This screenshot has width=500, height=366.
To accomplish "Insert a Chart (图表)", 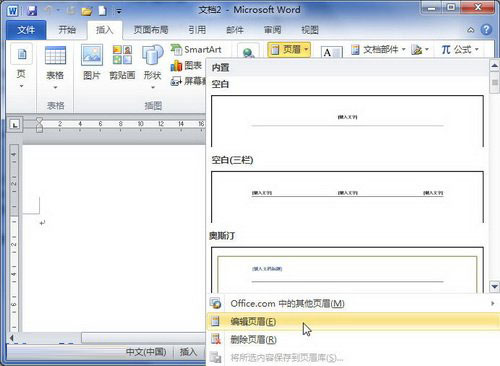I will 186,65.
